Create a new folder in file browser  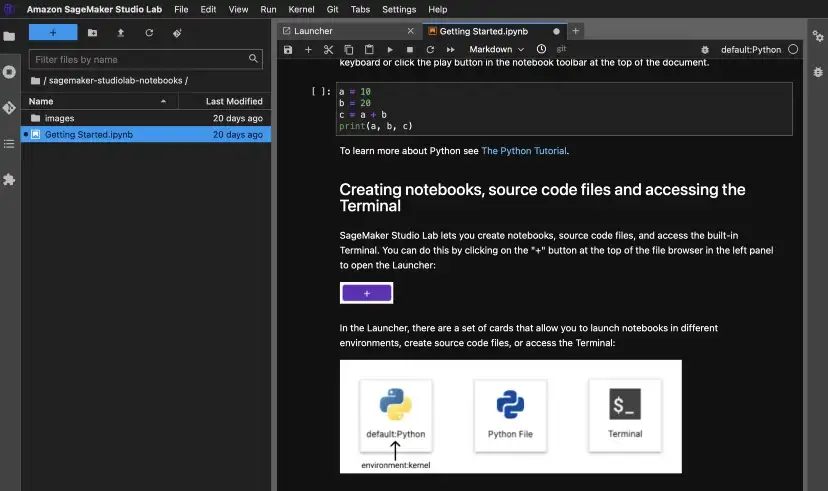tap(92, 33)
